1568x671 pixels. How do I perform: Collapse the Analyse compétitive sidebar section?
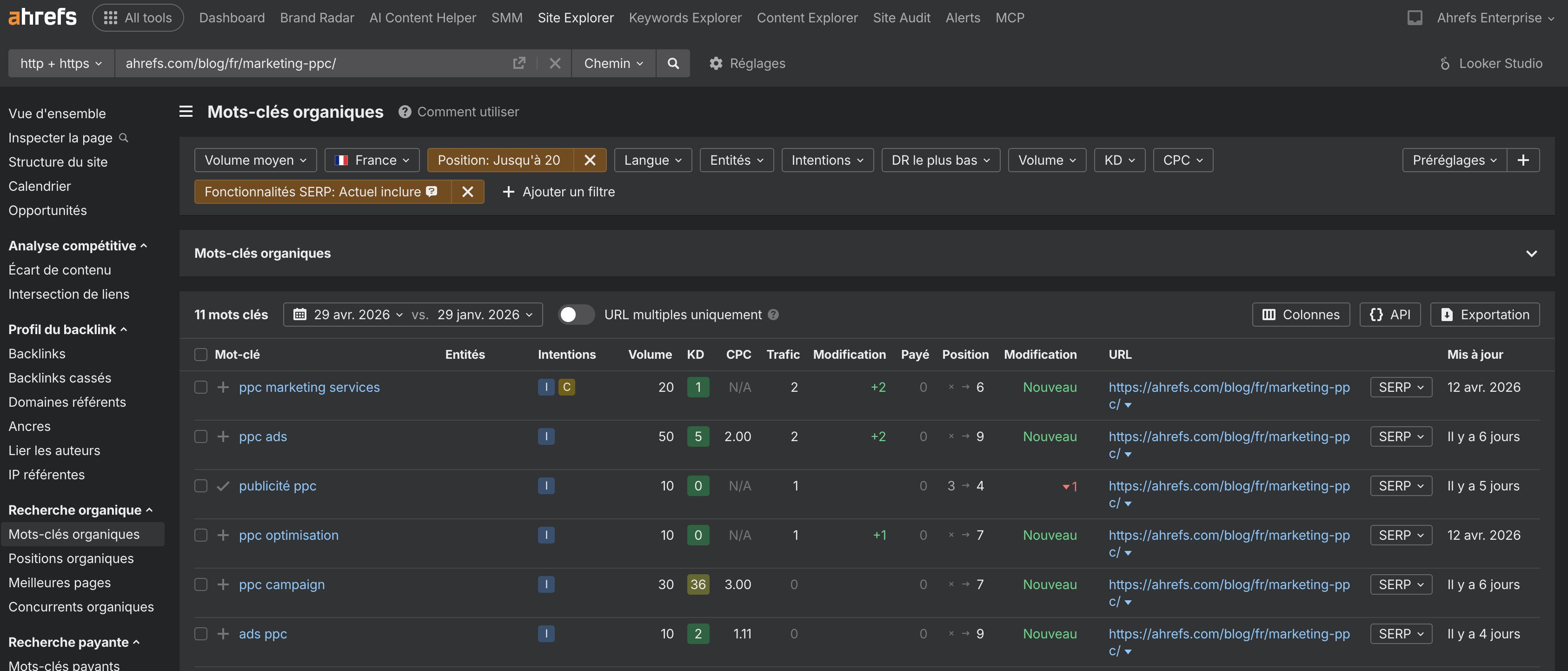pos(78,245)
